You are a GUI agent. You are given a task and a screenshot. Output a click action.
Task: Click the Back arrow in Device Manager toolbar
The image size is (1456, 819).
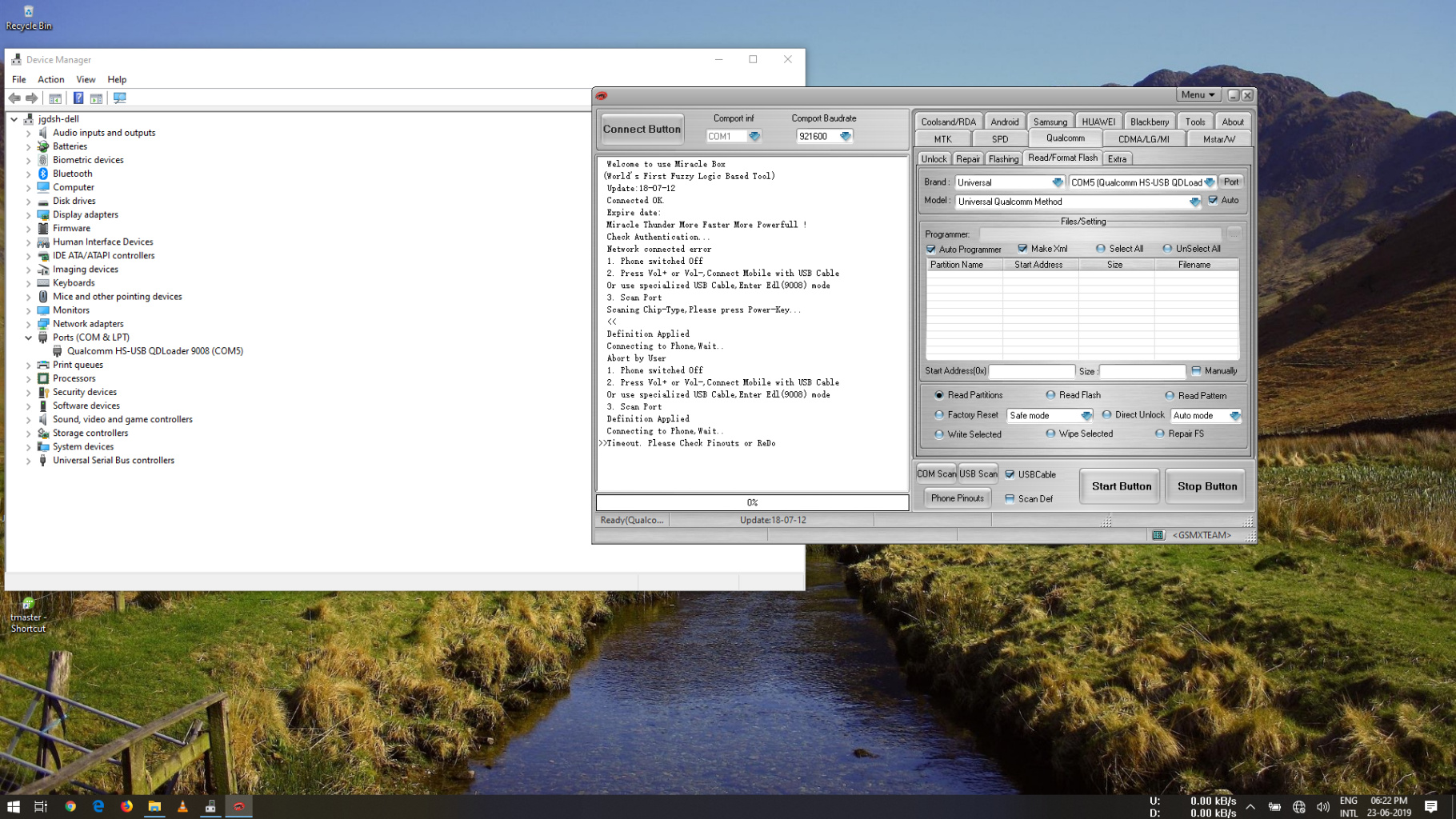(x=14, y=98)
